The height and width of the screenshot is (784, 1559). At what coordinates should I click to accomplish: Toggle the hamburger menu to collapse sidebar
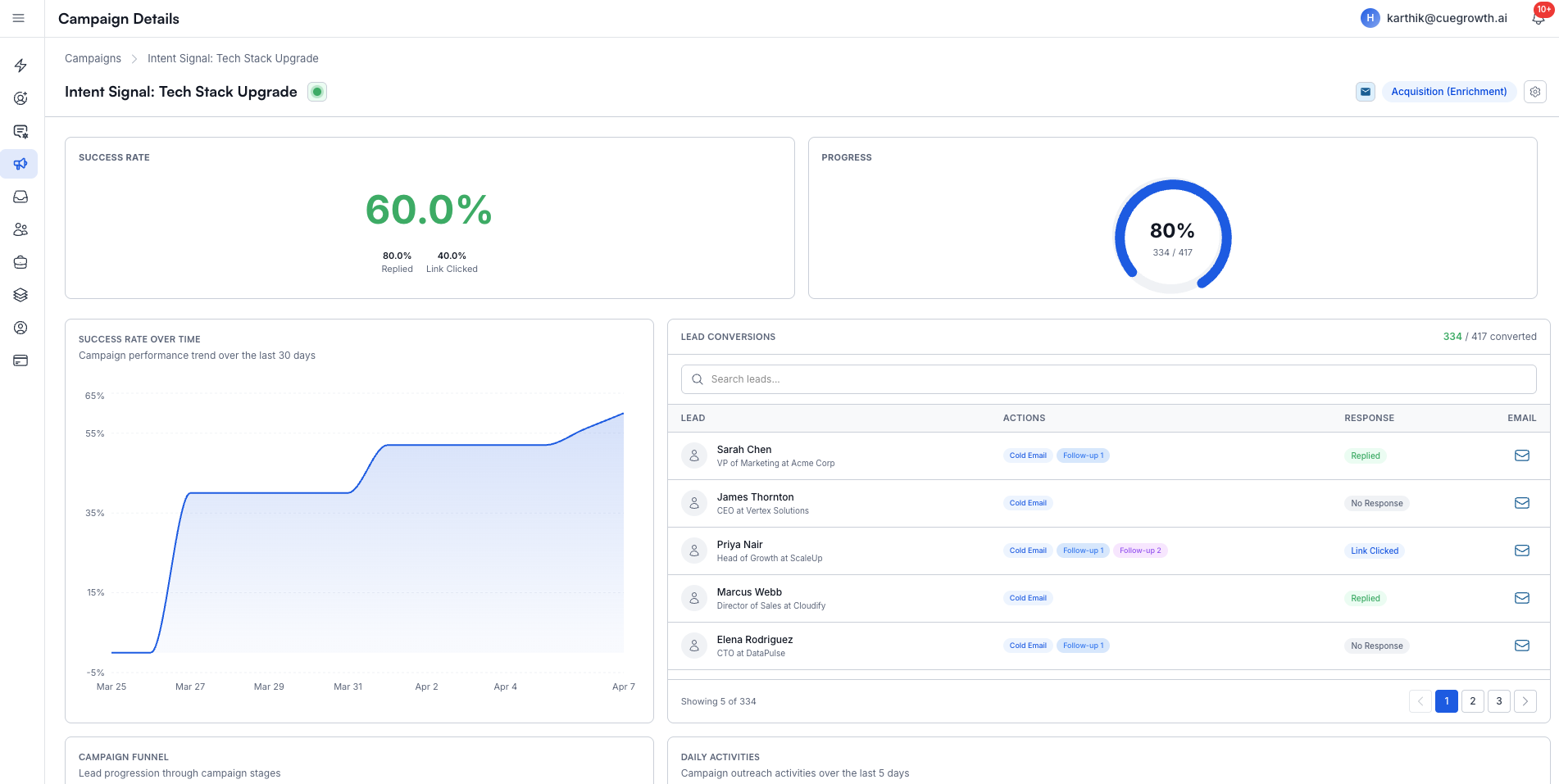pos(19,18)
